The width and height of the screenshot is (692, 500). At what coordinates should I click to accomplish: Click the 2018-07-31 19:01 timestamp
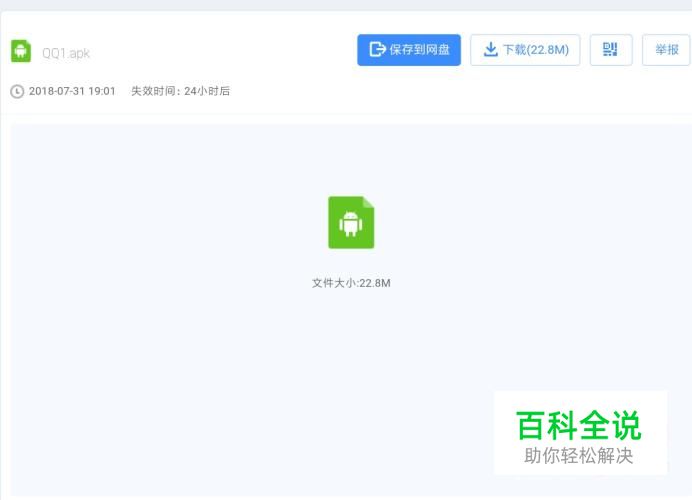72,91
